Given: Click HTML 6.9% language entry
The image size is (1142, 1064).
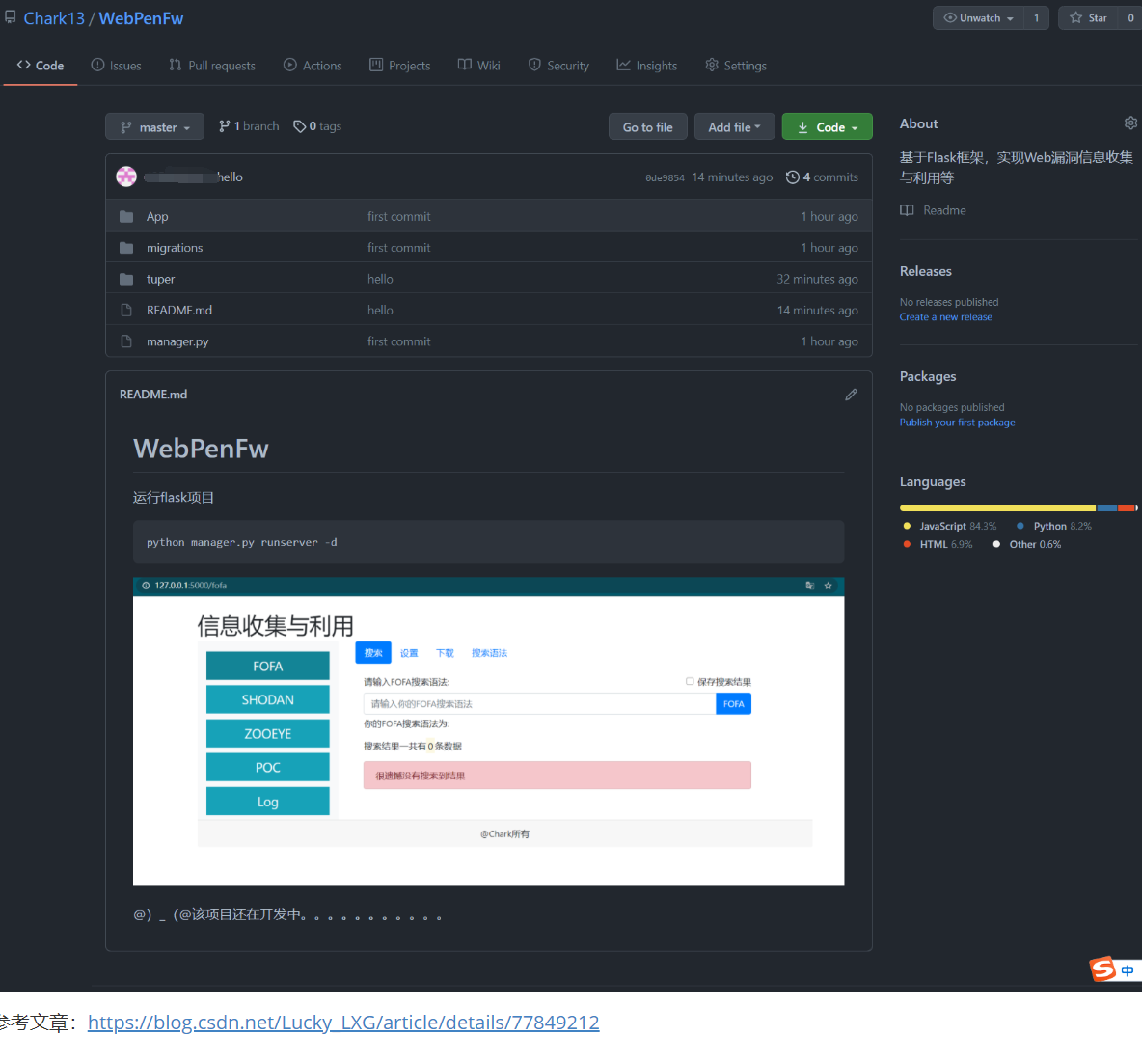Looking at the screenshot, I should coord(938,544).
